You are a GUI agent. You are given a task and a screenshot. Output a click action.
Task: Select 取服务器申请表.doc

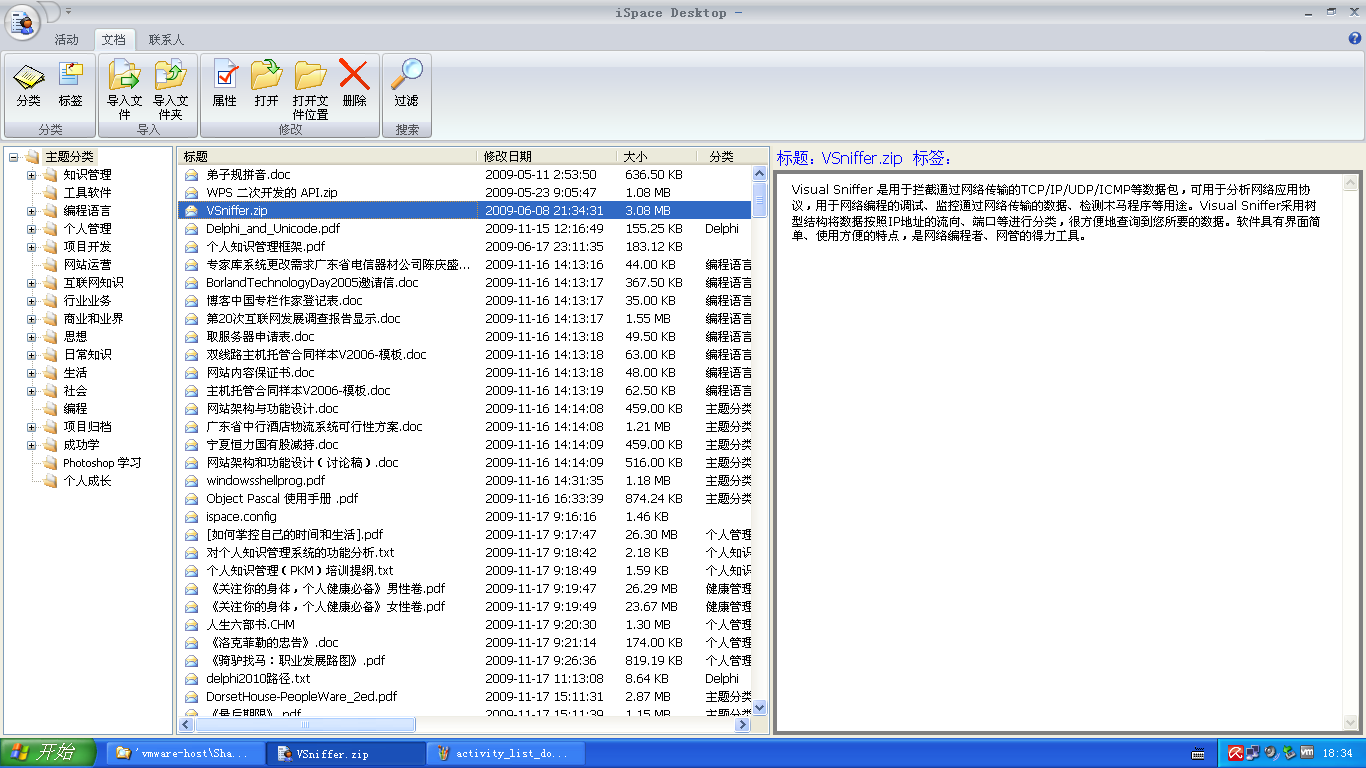pyautogui.click(x=260, y=337)
